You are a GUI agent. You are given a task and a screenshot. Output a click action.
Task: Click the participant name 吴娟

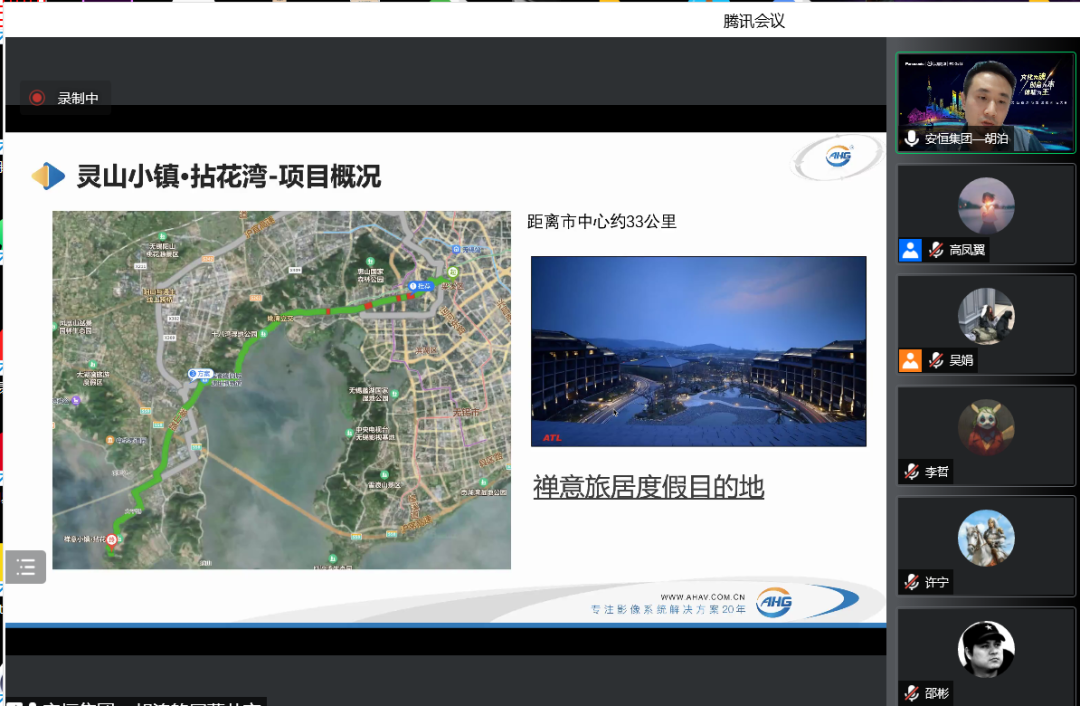pyautogui.click(x=961, y=360)
